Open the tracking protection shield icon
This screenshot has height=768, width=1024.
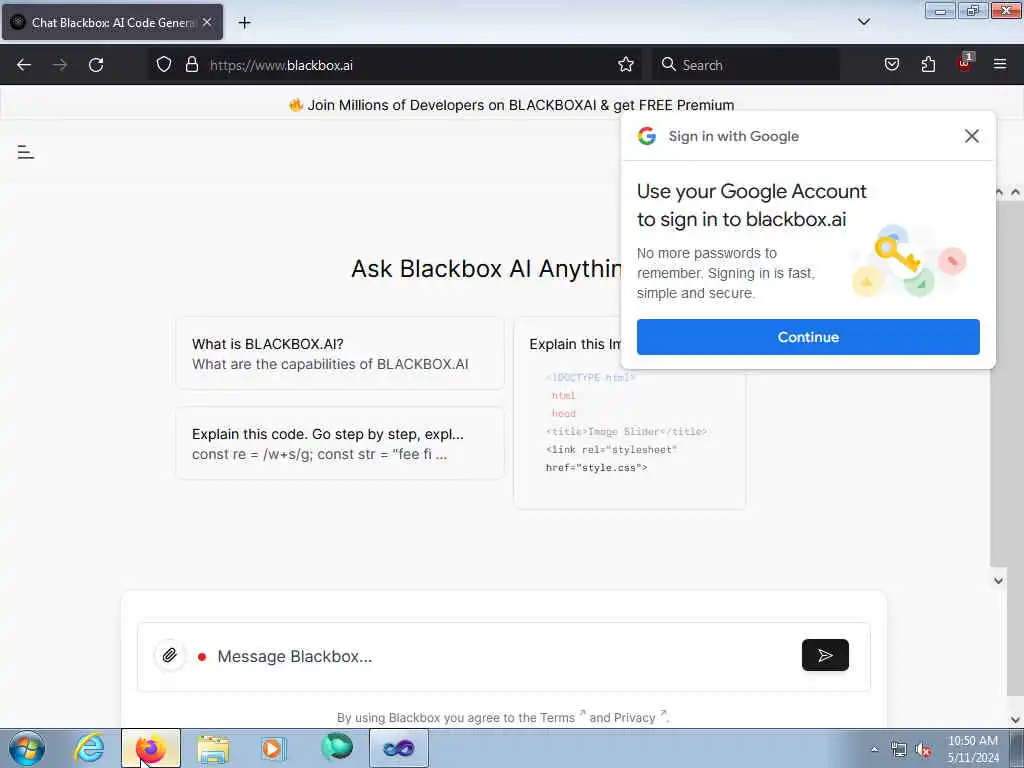click(x=164, y=65)
